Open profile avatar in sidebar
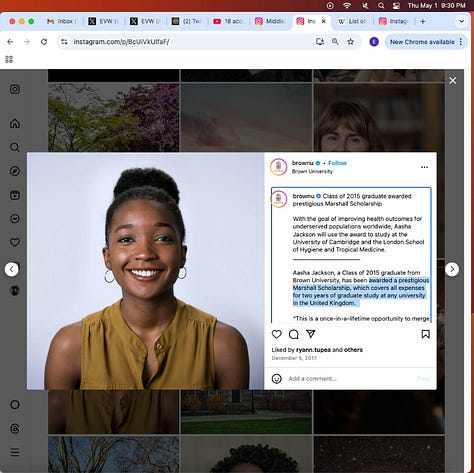474x473 pixels. [15, 290]
